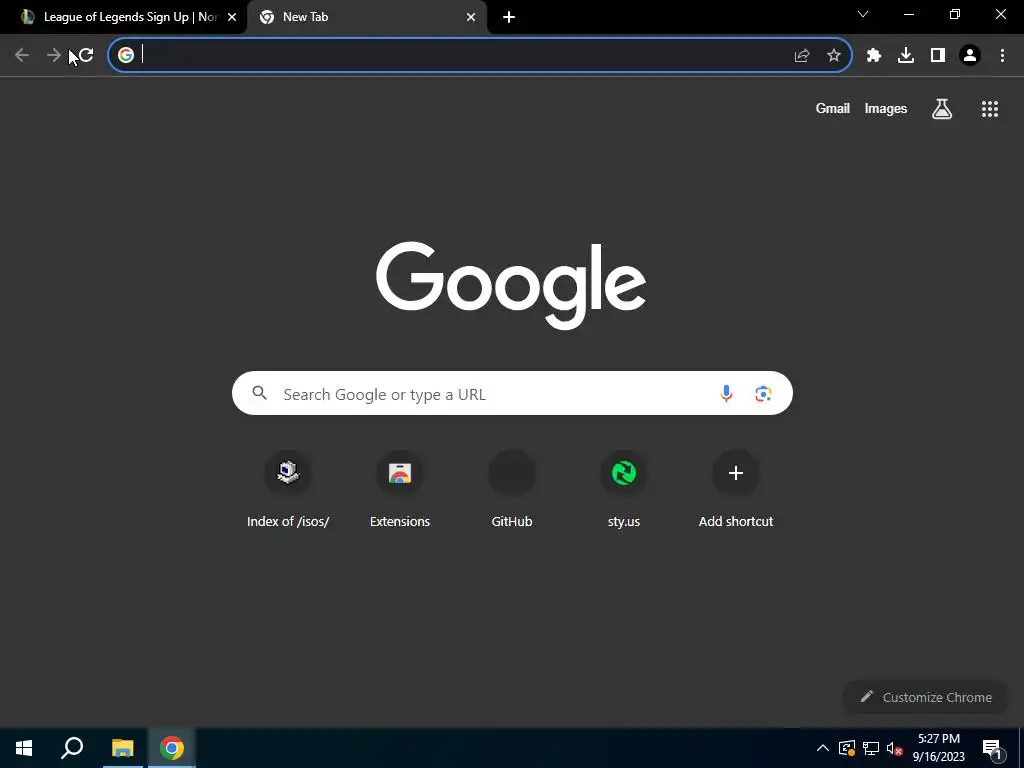Bookmark this tab with the star icon
Screen dimensions: 1024x768
(x=834, y=56)
